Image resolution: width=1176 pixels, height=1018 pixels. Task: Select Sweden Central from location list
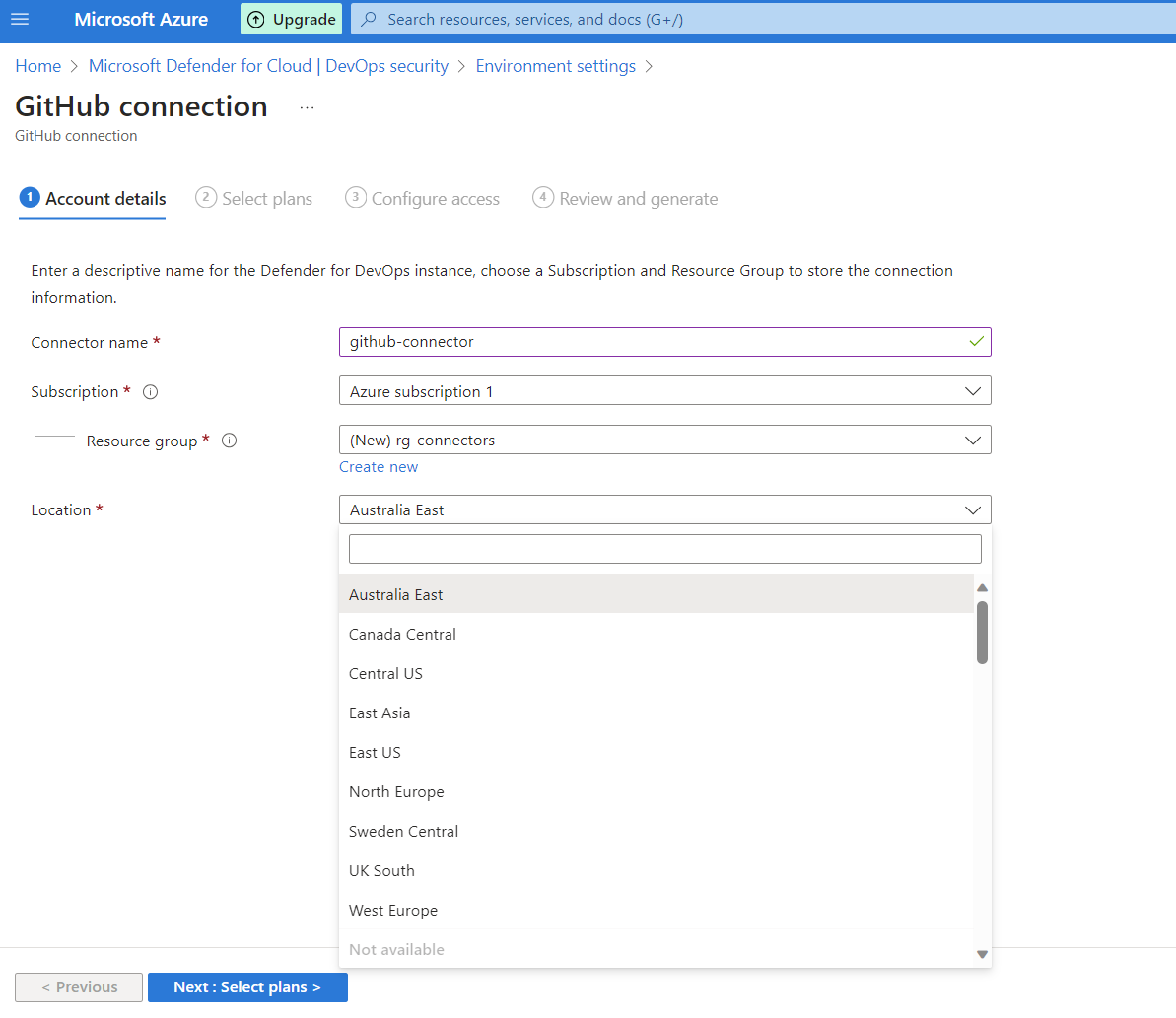tap(404, 832)
